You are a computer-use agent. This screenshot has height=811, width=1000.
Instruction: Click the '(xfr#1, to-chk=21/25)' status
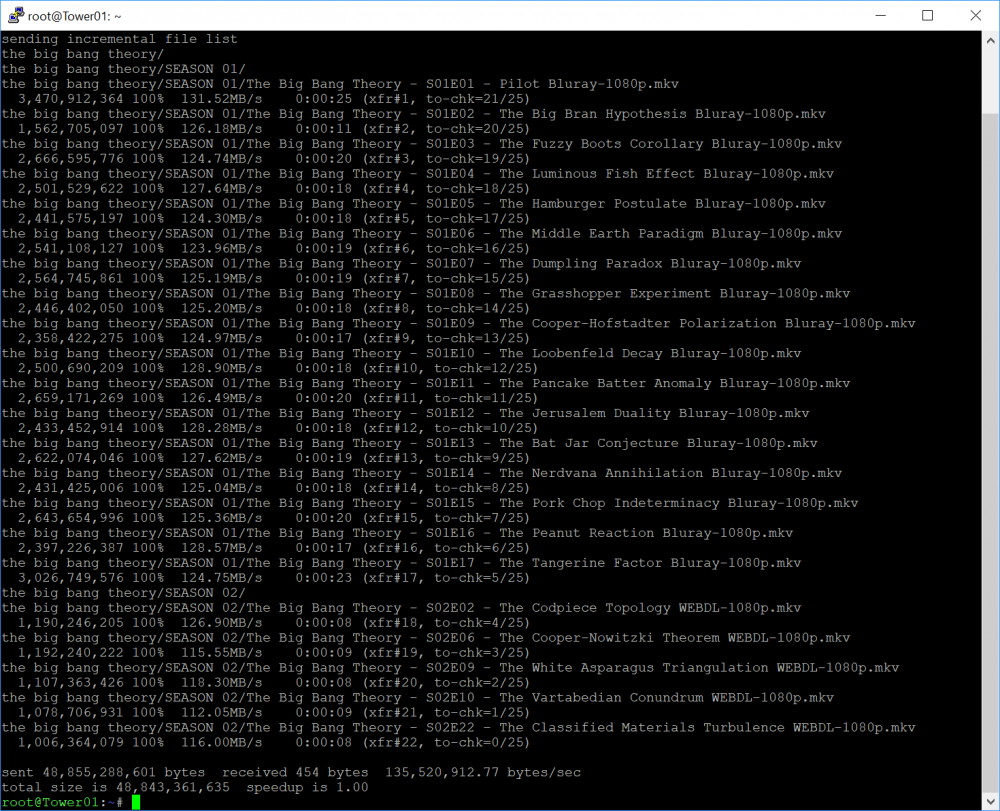(446, 99)
